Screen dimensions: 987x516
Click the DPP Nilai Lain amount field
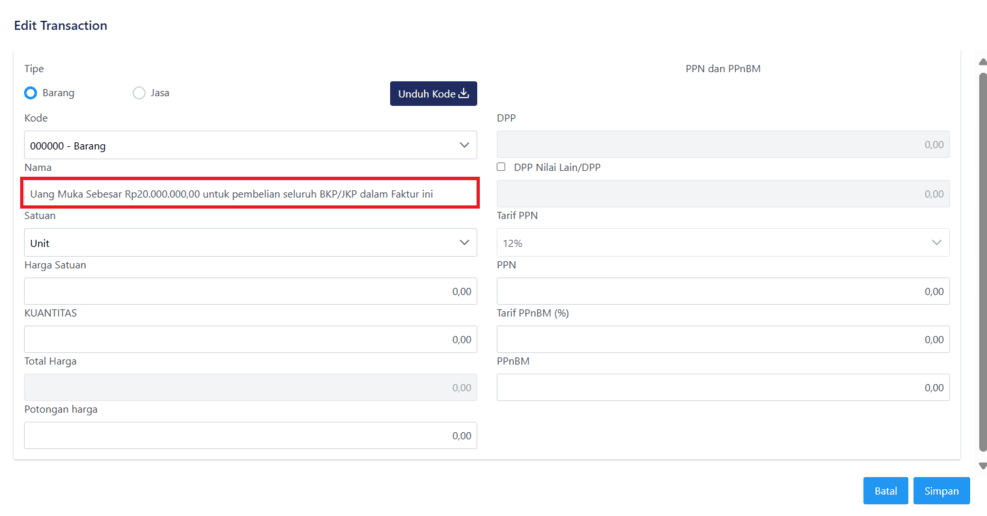[722, 194]
